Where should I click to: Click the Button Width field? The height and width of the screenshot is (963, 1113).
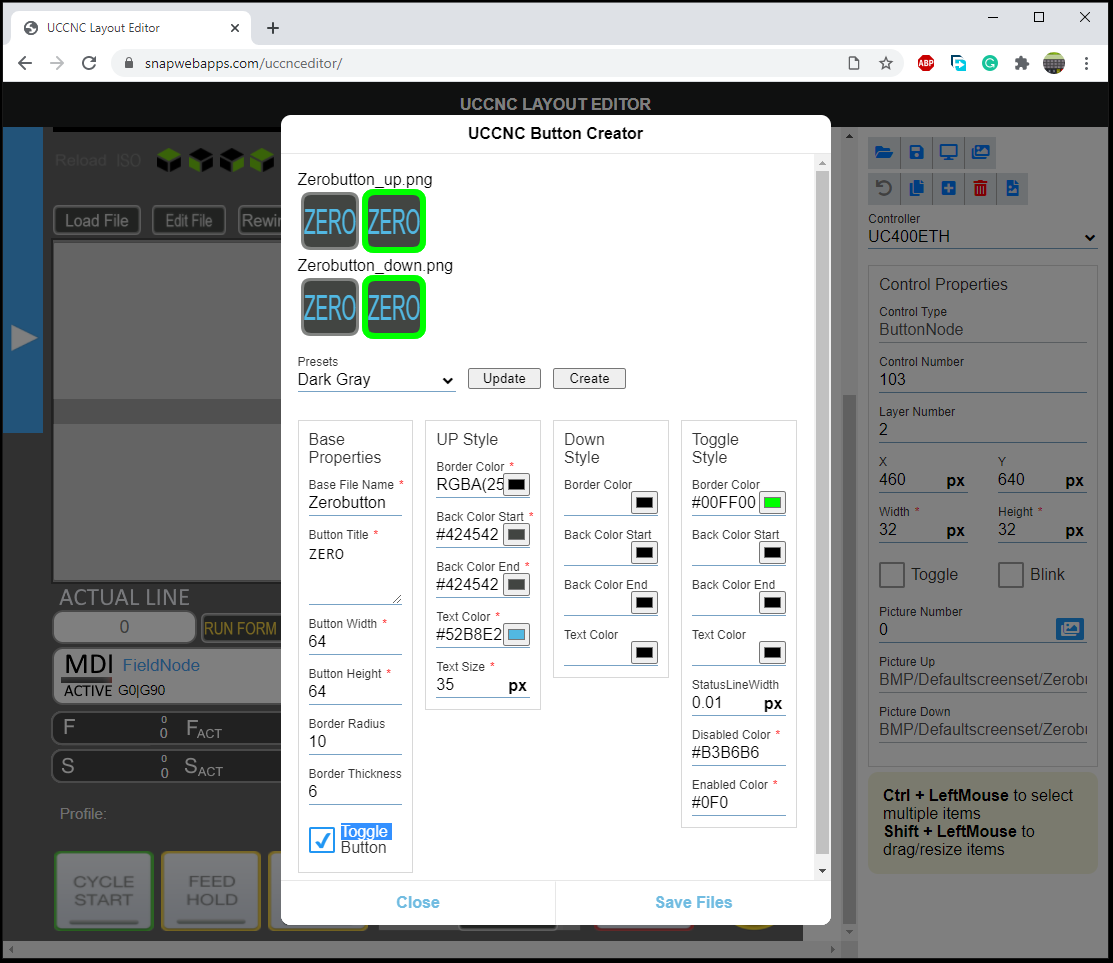(x=355, y=642)
